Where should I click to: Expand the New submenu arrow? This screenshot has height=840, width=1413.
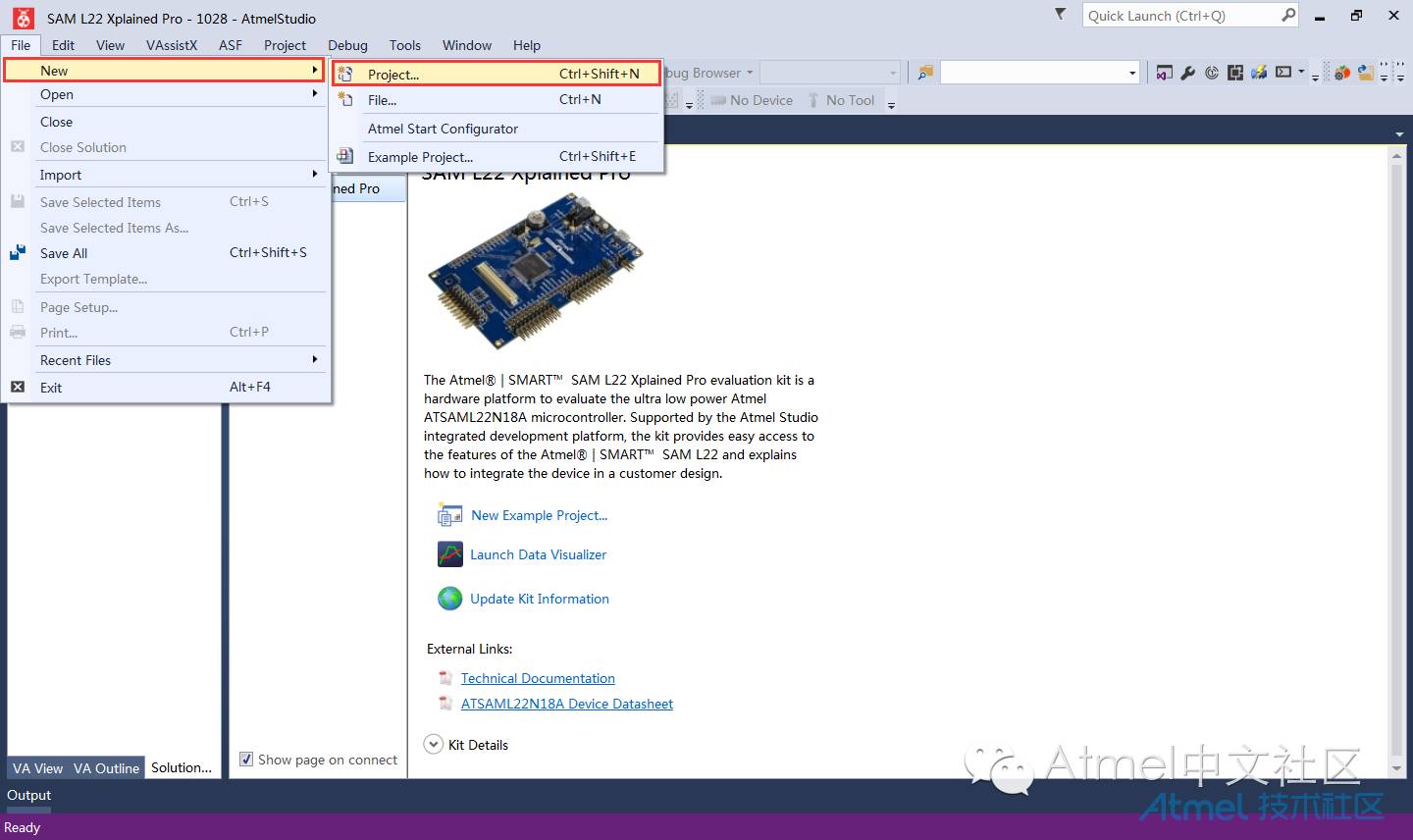[315, 70]
